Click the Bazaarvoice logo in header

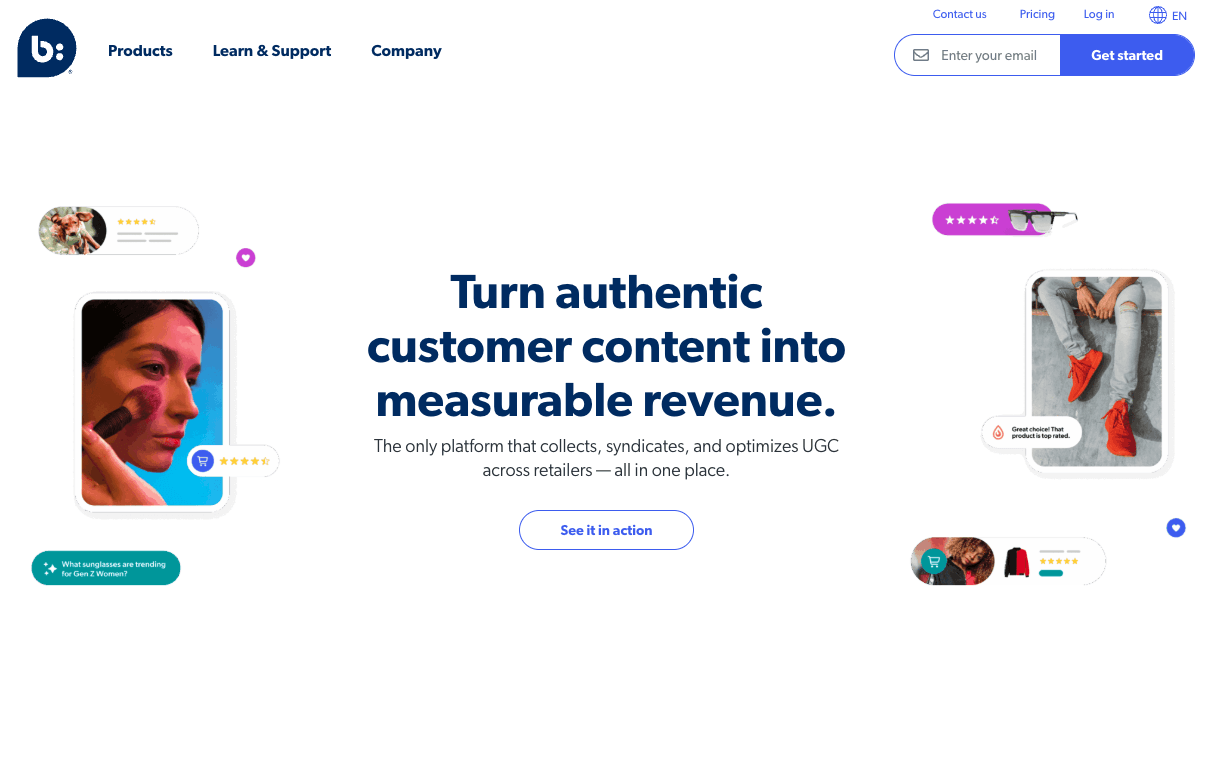click(46, 48)
